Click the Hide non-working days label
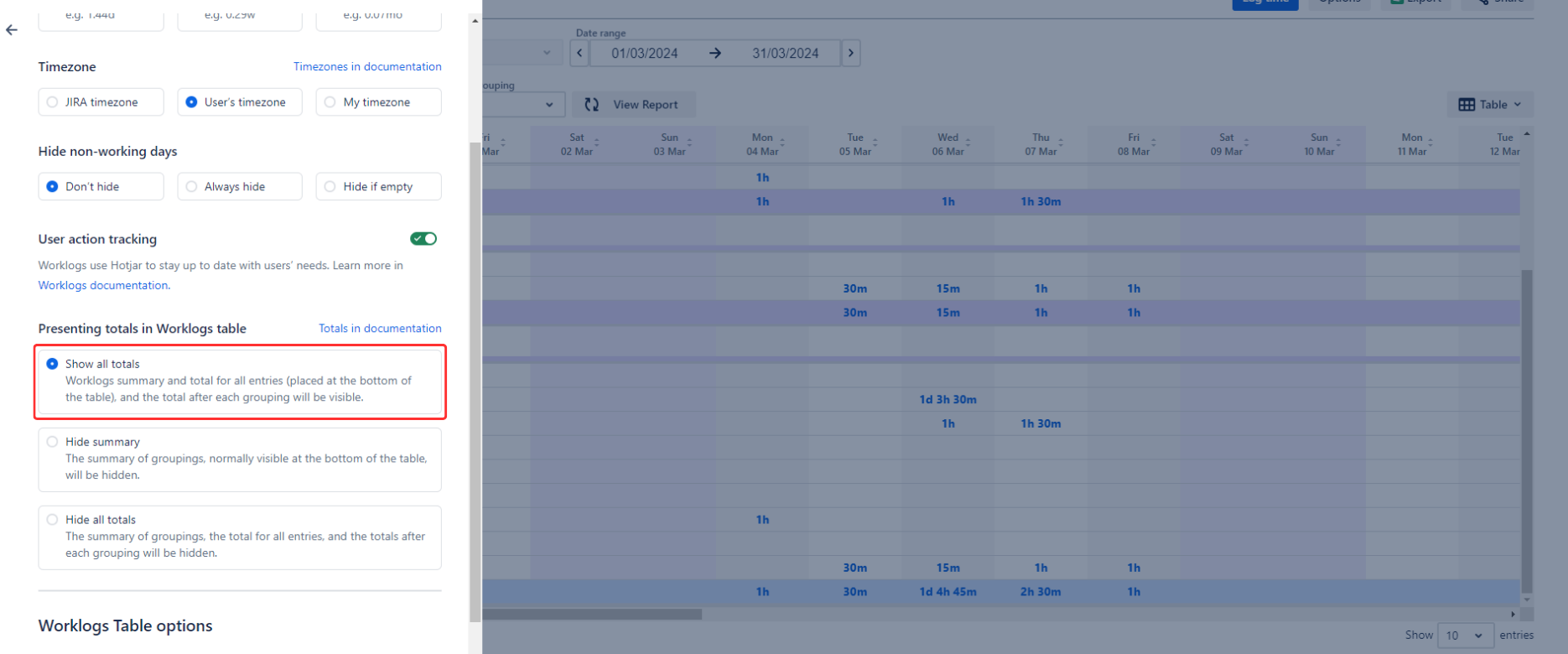Screen dimensions: 1568x654 tap(107, 152)
